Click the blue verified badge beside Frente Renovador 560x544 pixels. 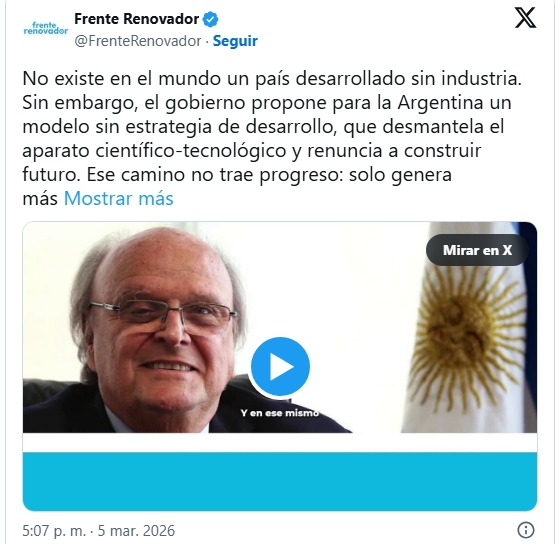point(210,19)
